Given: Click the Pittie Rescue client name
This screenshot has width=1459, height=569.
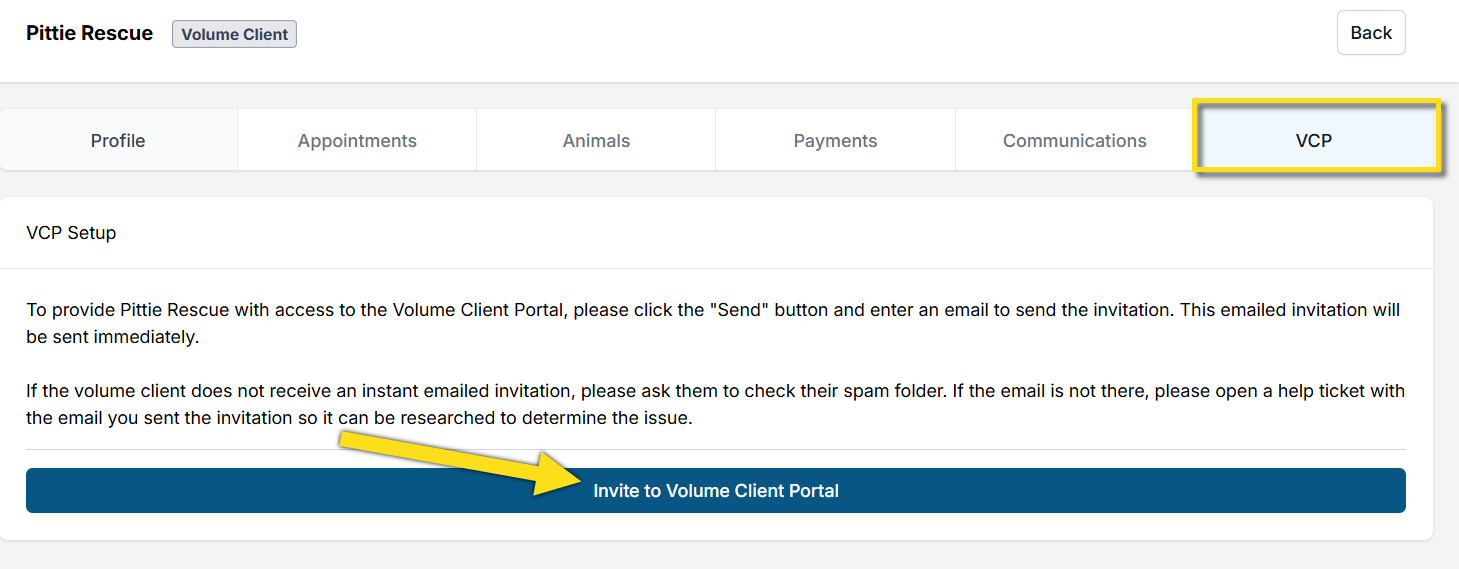Looking at the screenshot, I should [x=89, y=33].
